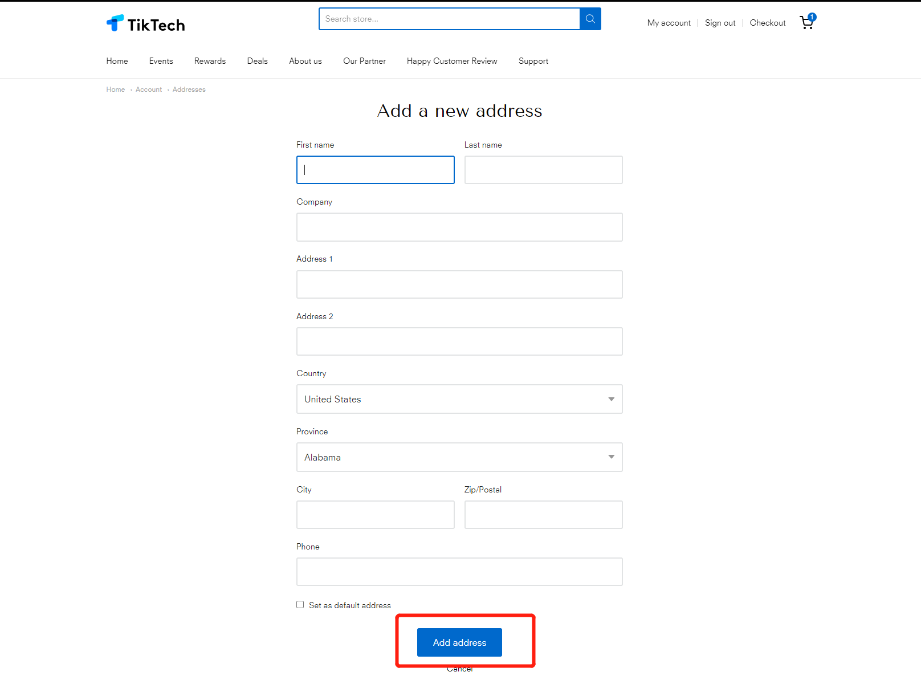The width and height of the screenshot is (921, 684).
Task: Focus the Search store field
Action: point(450,19)
